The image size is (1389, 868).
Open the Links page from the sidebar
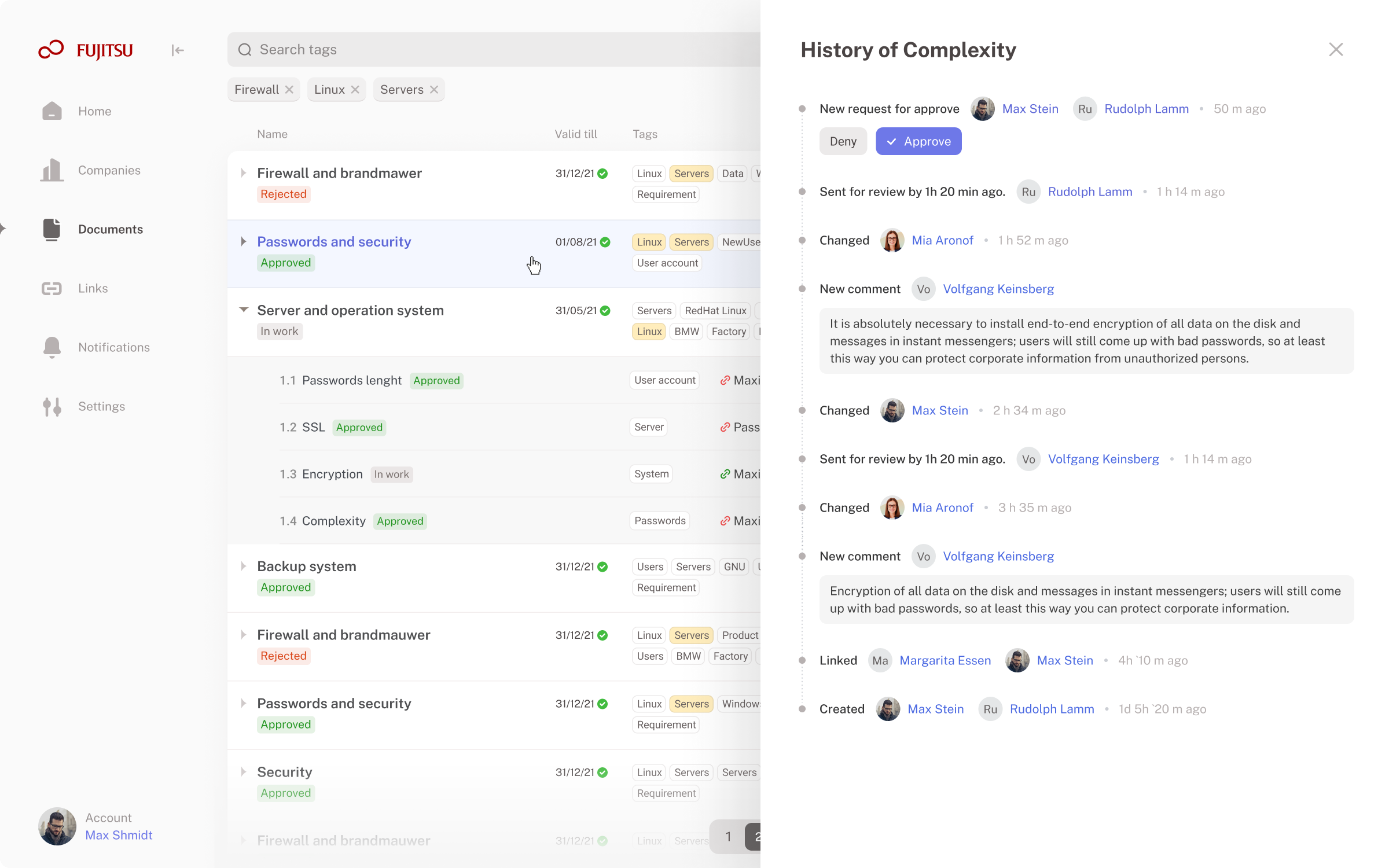click(93, 288)
